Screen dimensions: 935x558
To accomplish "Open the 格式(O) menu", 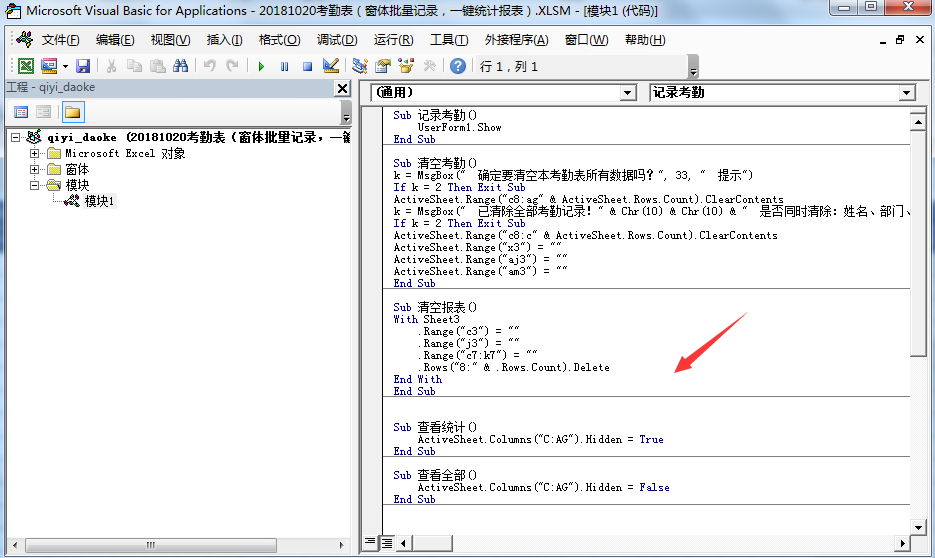I will [x=279, y=40].
